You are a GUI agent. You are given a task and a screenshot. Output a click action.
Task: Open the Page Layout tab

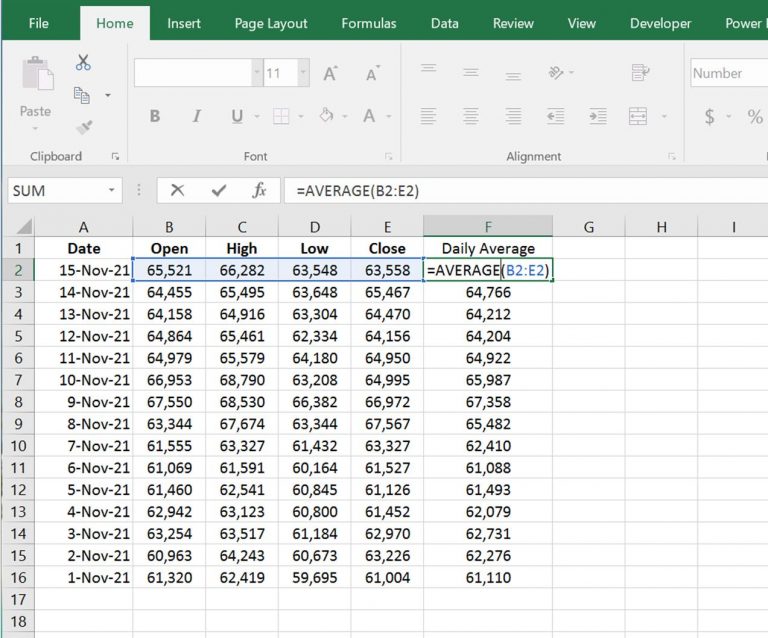pyautogui.click(x=271, y=23)
